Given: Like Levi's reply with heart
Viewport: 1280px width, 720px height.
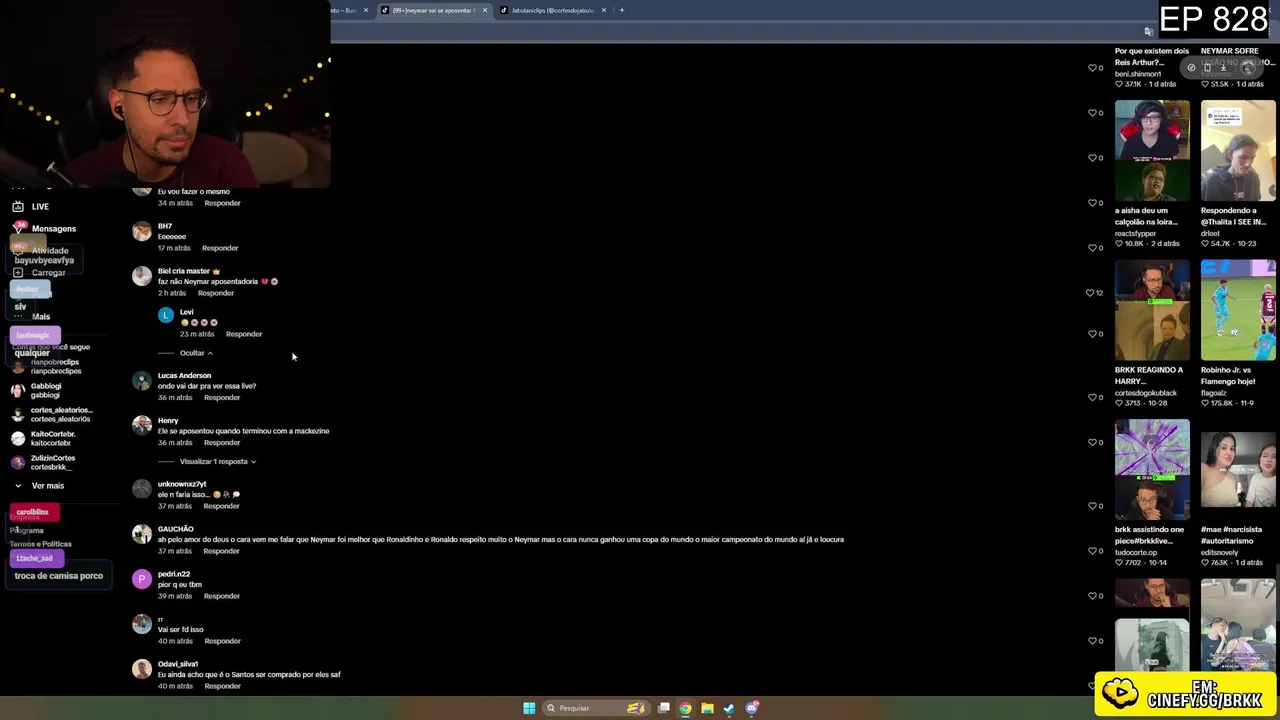Looking at the screenshot, I should 1093,334.
